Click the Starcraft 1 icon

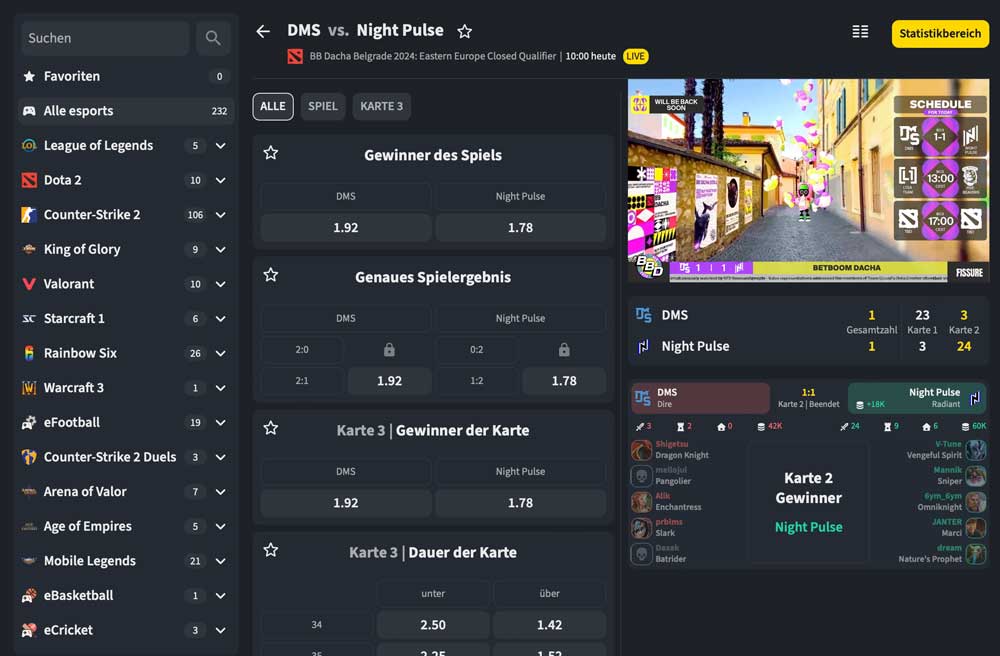click(29, 319)
